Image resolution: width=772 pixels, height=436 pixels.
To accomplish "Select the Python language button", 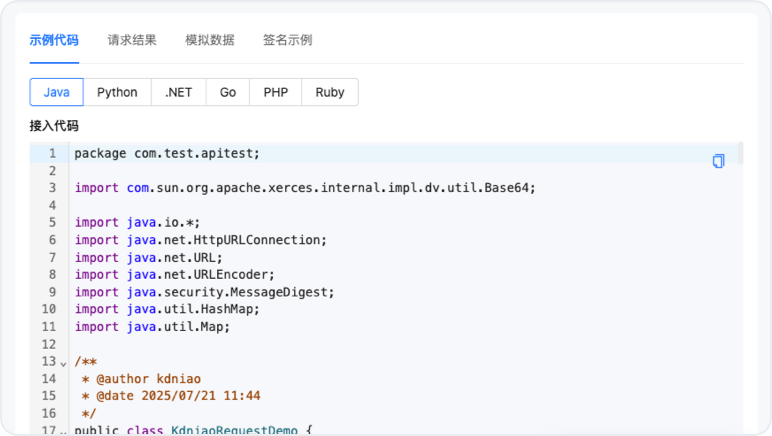I will coord(117,92).
